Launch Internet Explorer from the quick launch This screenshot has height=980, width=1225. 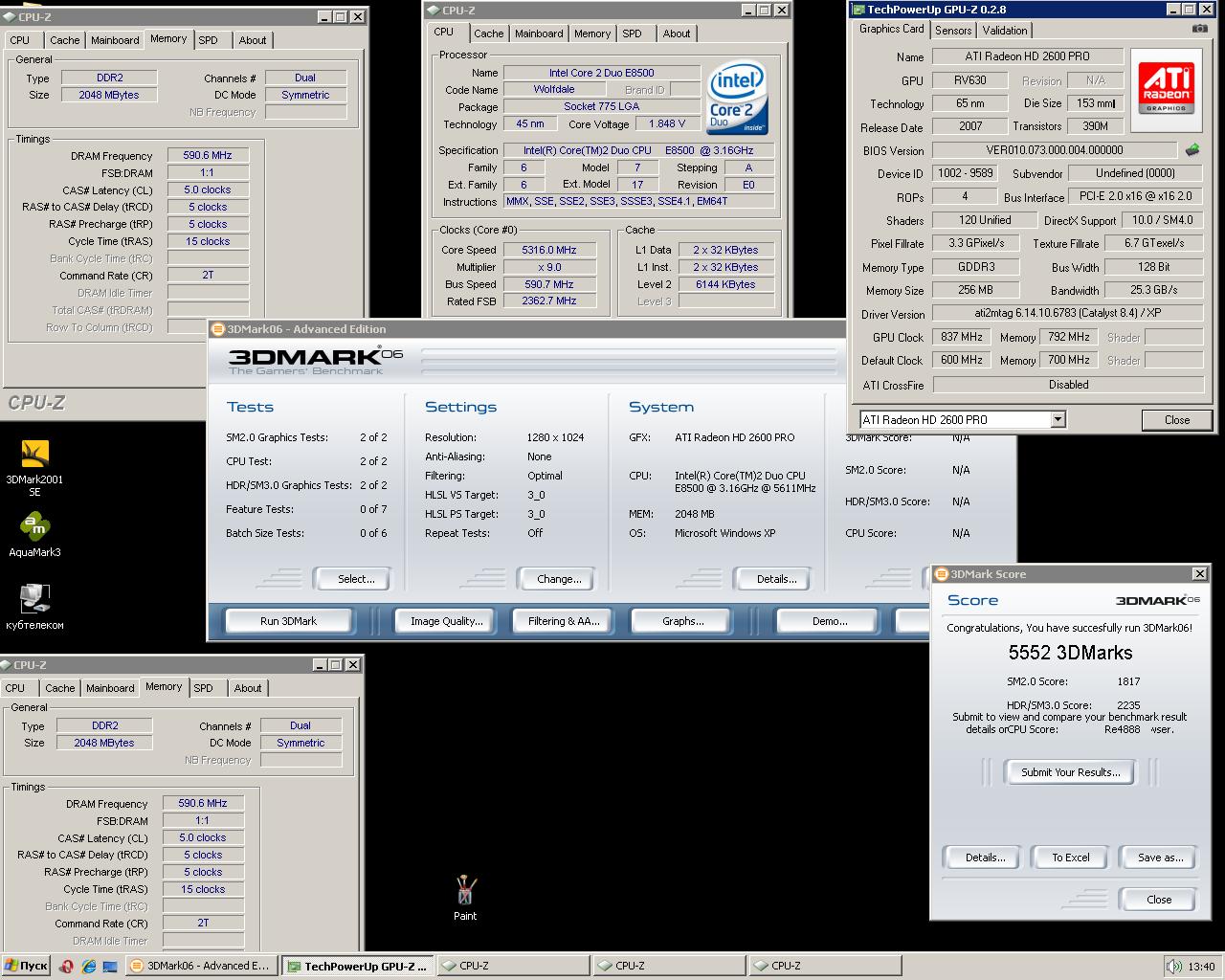(x=89, y=967)
